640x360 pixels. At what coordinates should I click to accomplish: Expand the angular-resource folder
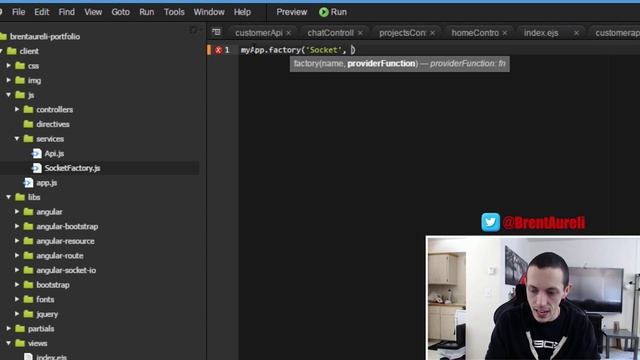pos(17,241)
